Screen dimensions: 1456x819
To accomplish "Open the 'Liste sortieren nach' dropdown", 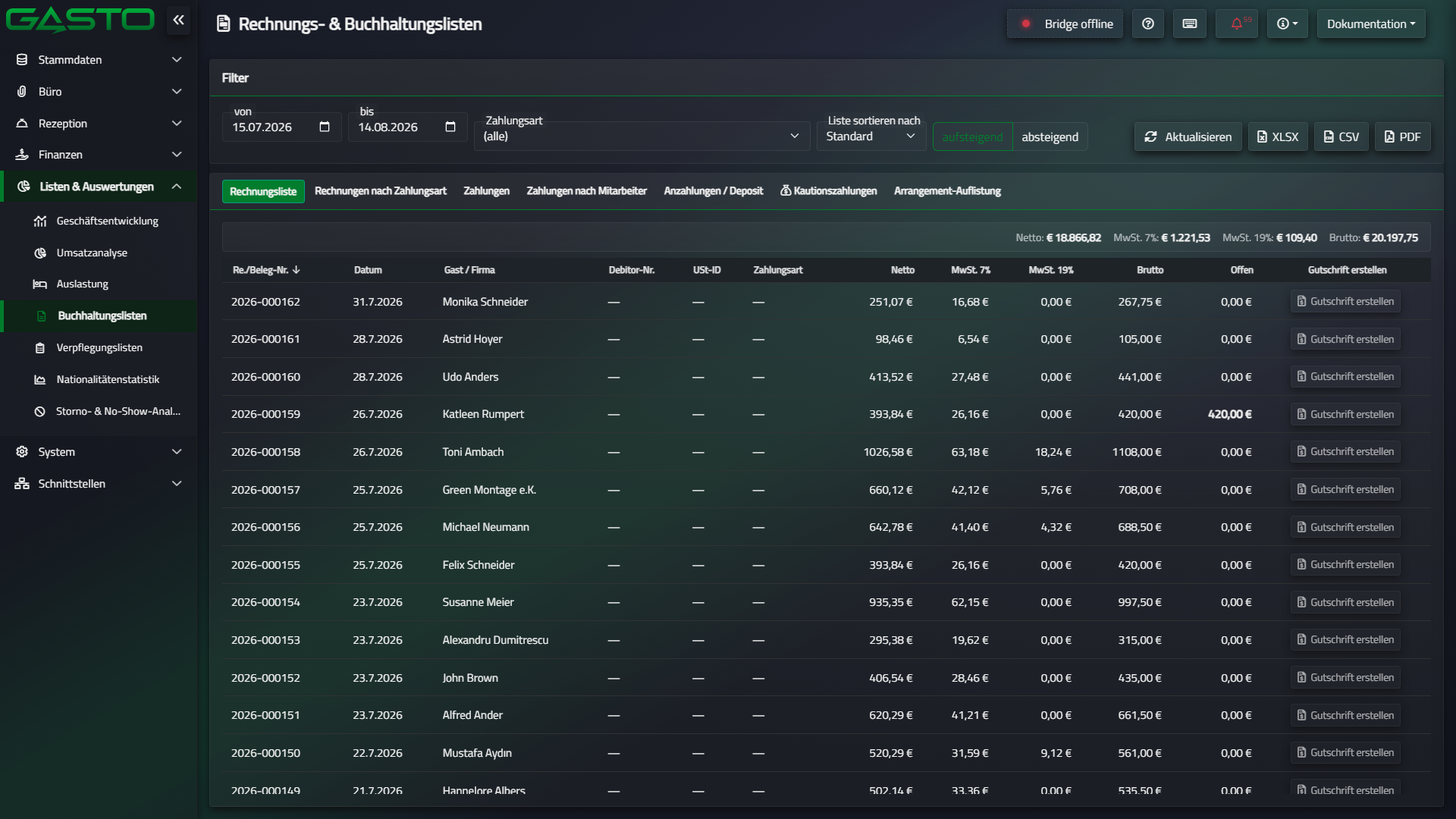I will click(x=871, y=136).
